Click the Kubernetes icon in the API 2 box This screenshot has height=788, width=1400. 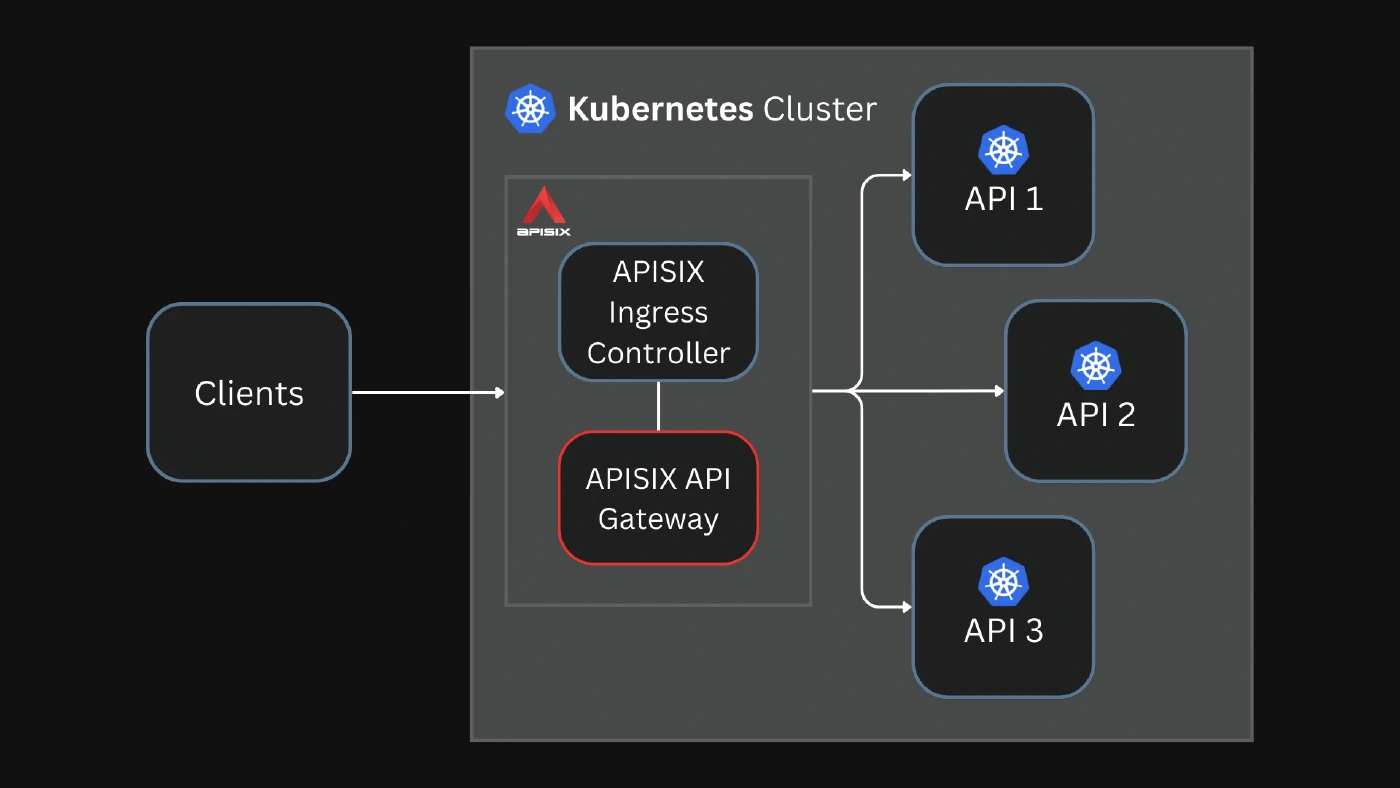click(1096, 366)
